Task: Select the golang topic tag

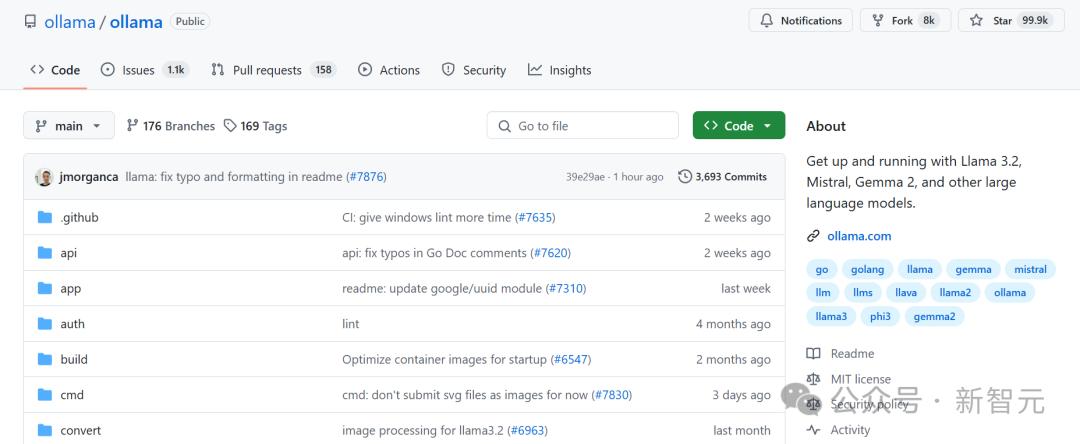Action: 867,269
